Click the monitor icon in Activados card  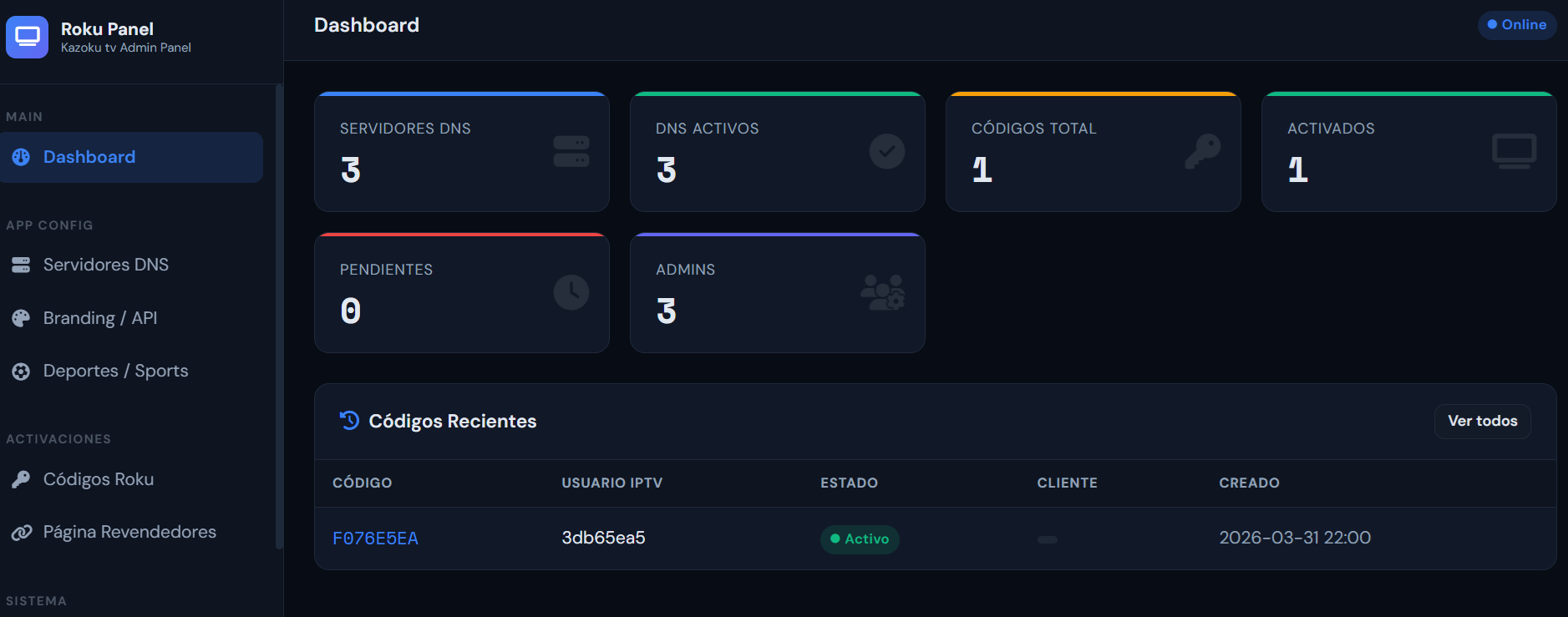(x=1514, y=151)
